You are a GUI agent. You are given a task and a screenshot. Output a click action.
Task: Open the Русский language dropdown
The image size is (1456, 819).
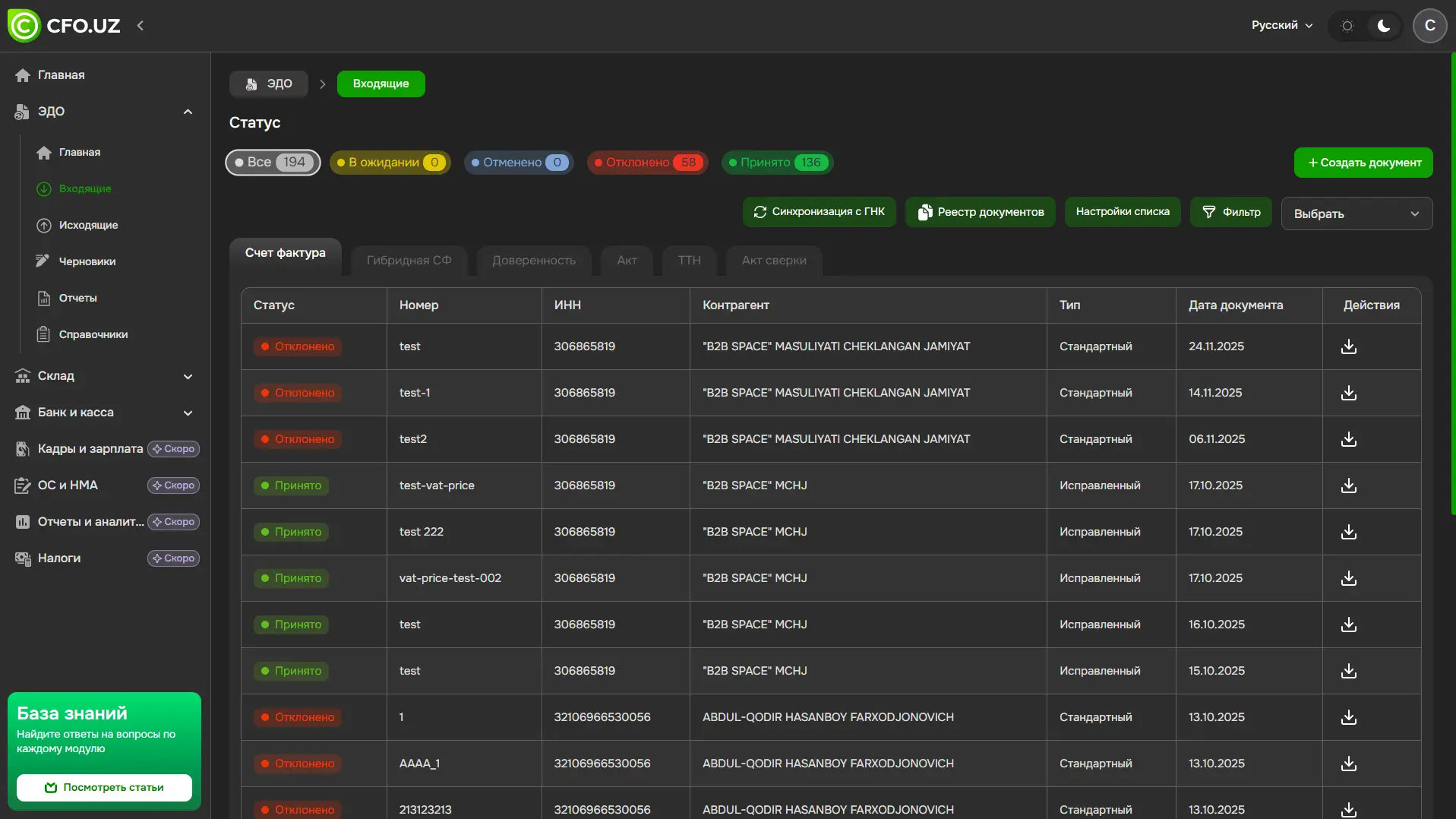(x=1281, y=25)
